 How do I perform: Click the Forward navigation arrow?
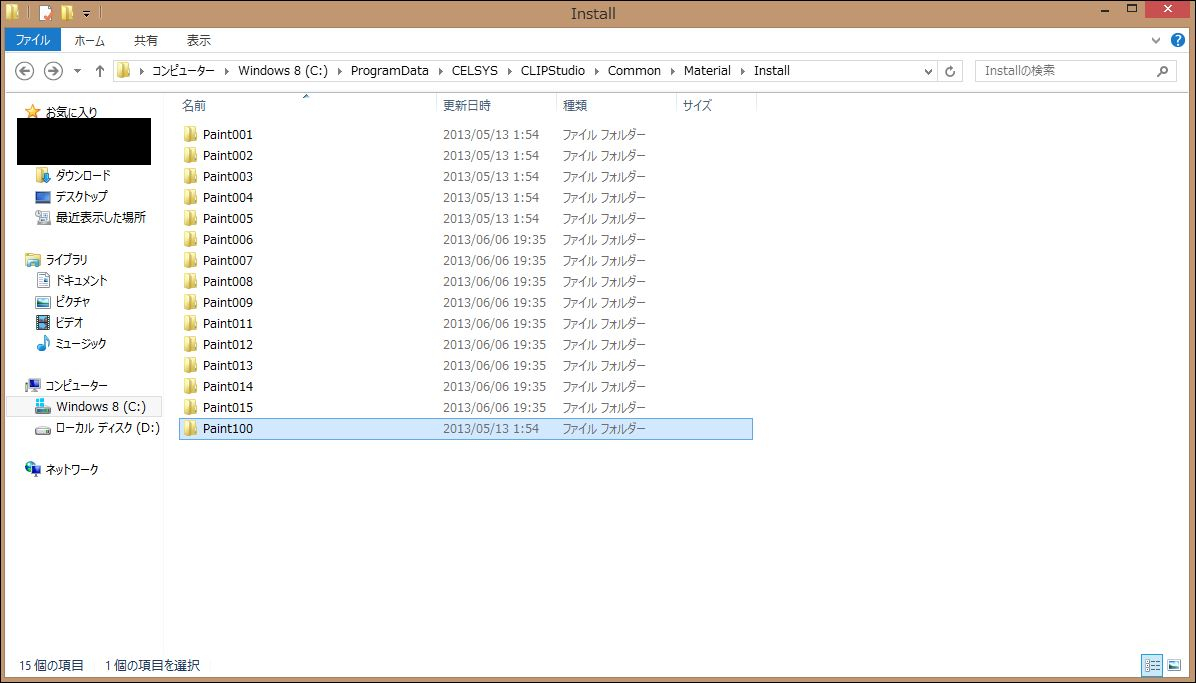pos(53,71)
